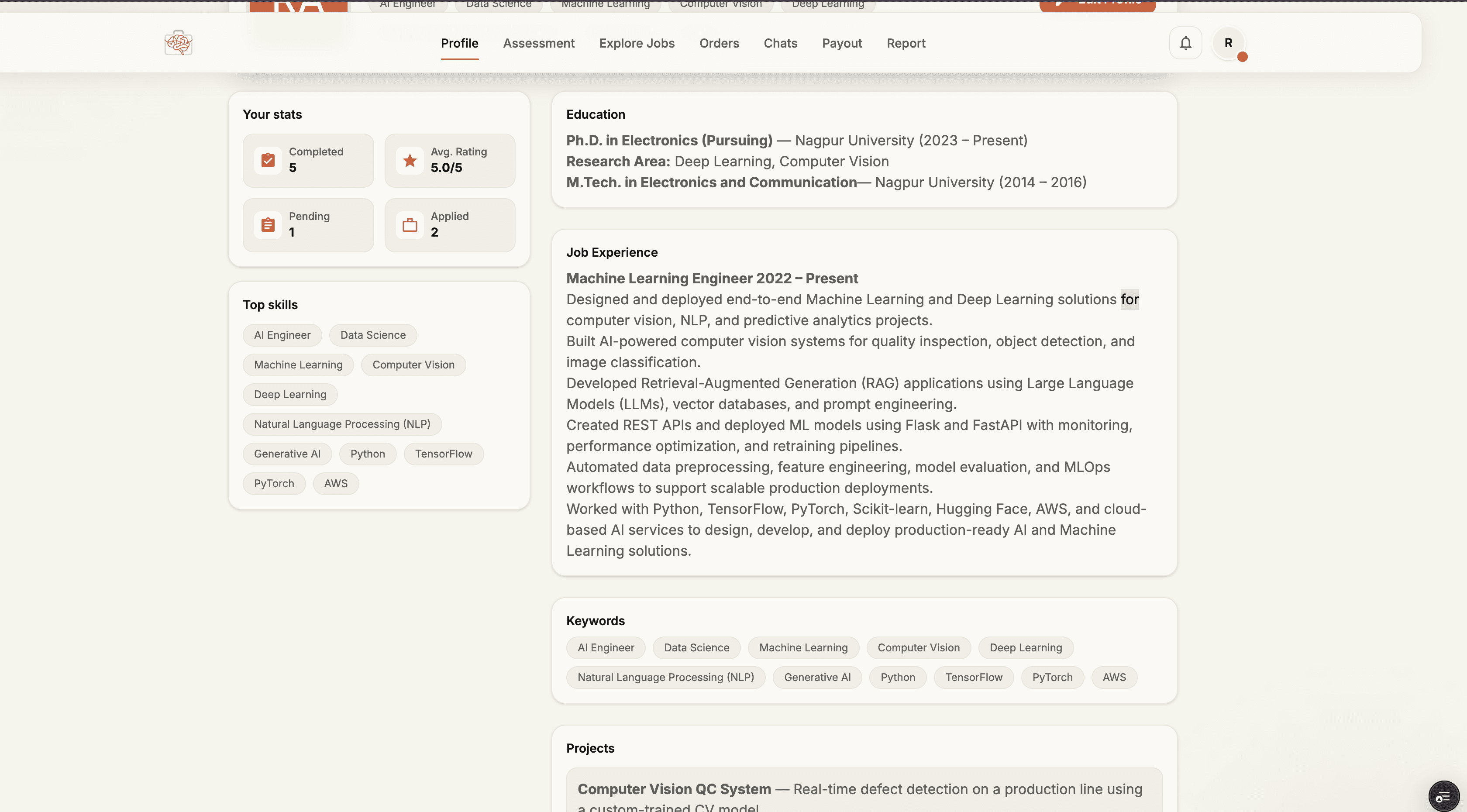
Task: Click Computer Vision chip under Keywords
Action: pos(919,648)
